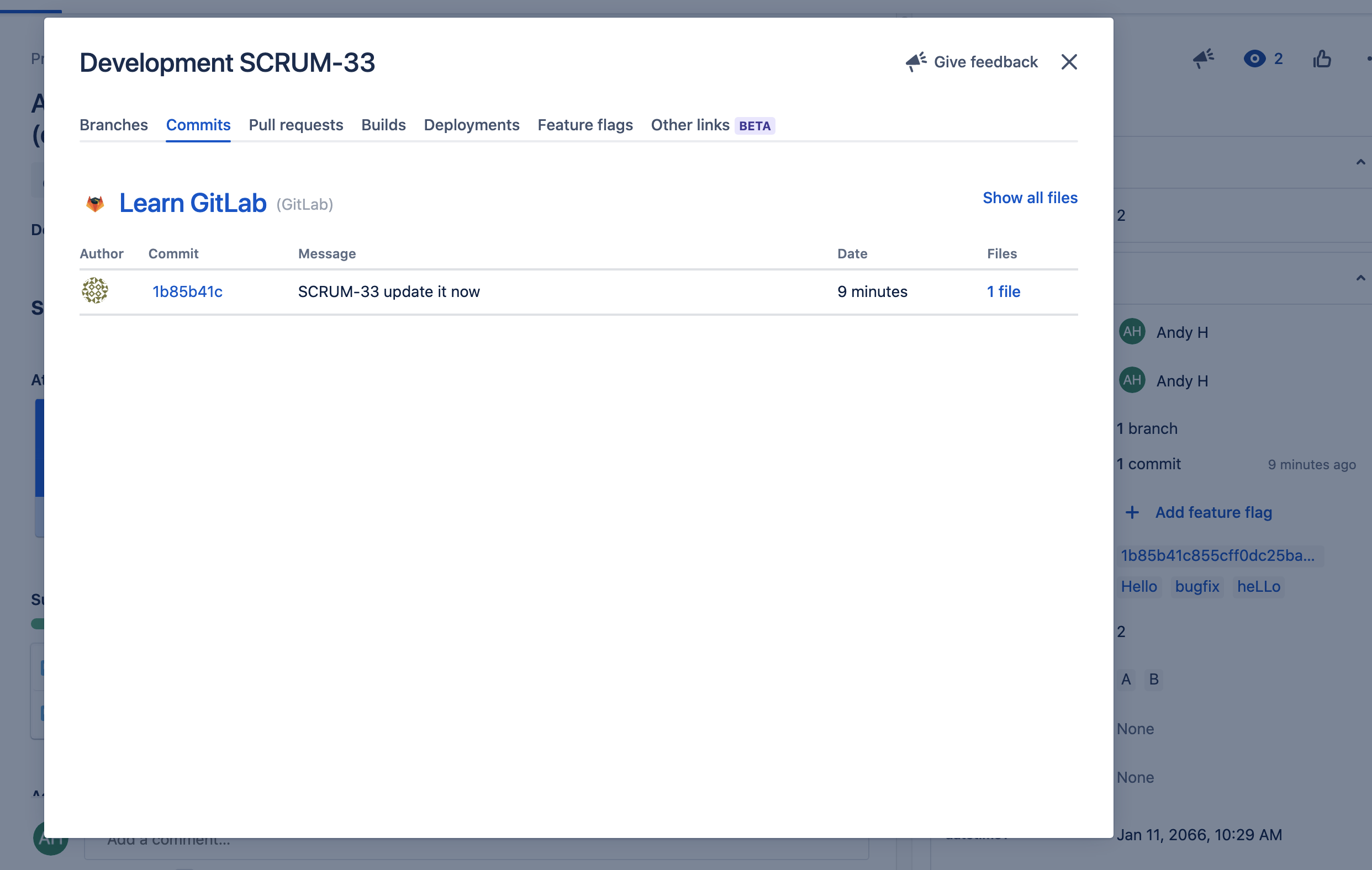This screenshot has width=1372, height=870.
Task: Click the plus icon next to Add feature flag
Action: coord(1132,512)
